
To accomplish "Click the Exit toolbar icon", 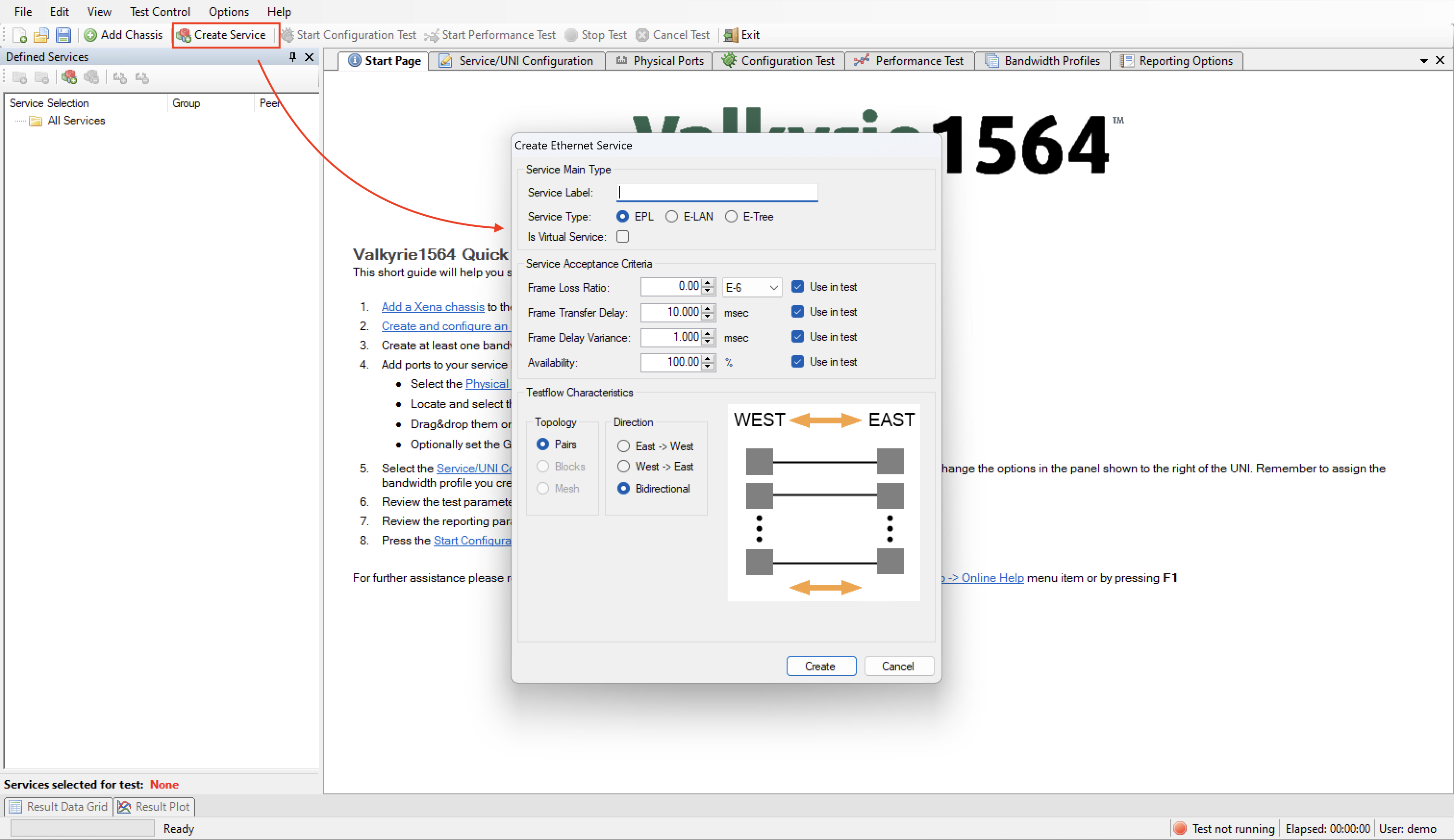I will pyautogui.click(x=740, y=34).
